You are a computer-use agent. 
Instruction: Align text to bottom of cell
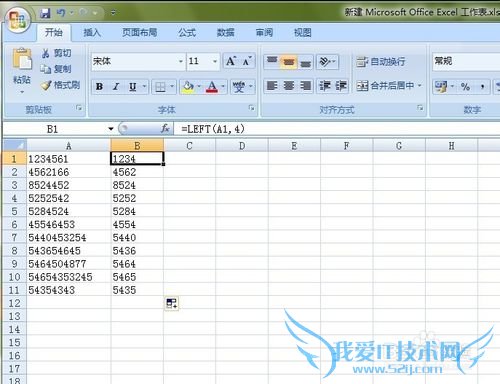305,61
